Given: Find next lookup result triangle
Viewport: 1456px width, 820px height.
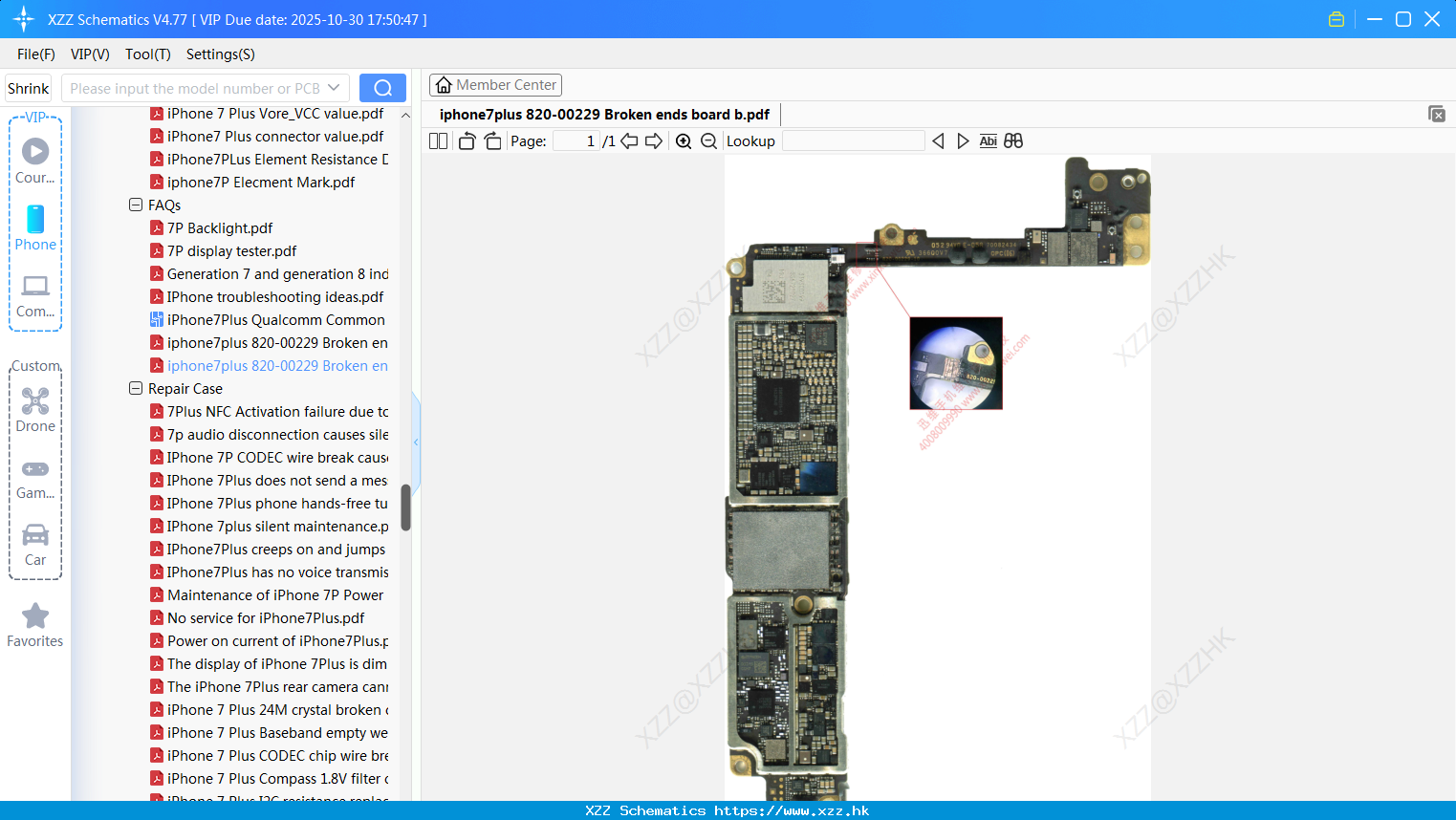Looking at the screenshot, I should pos(963,141).
